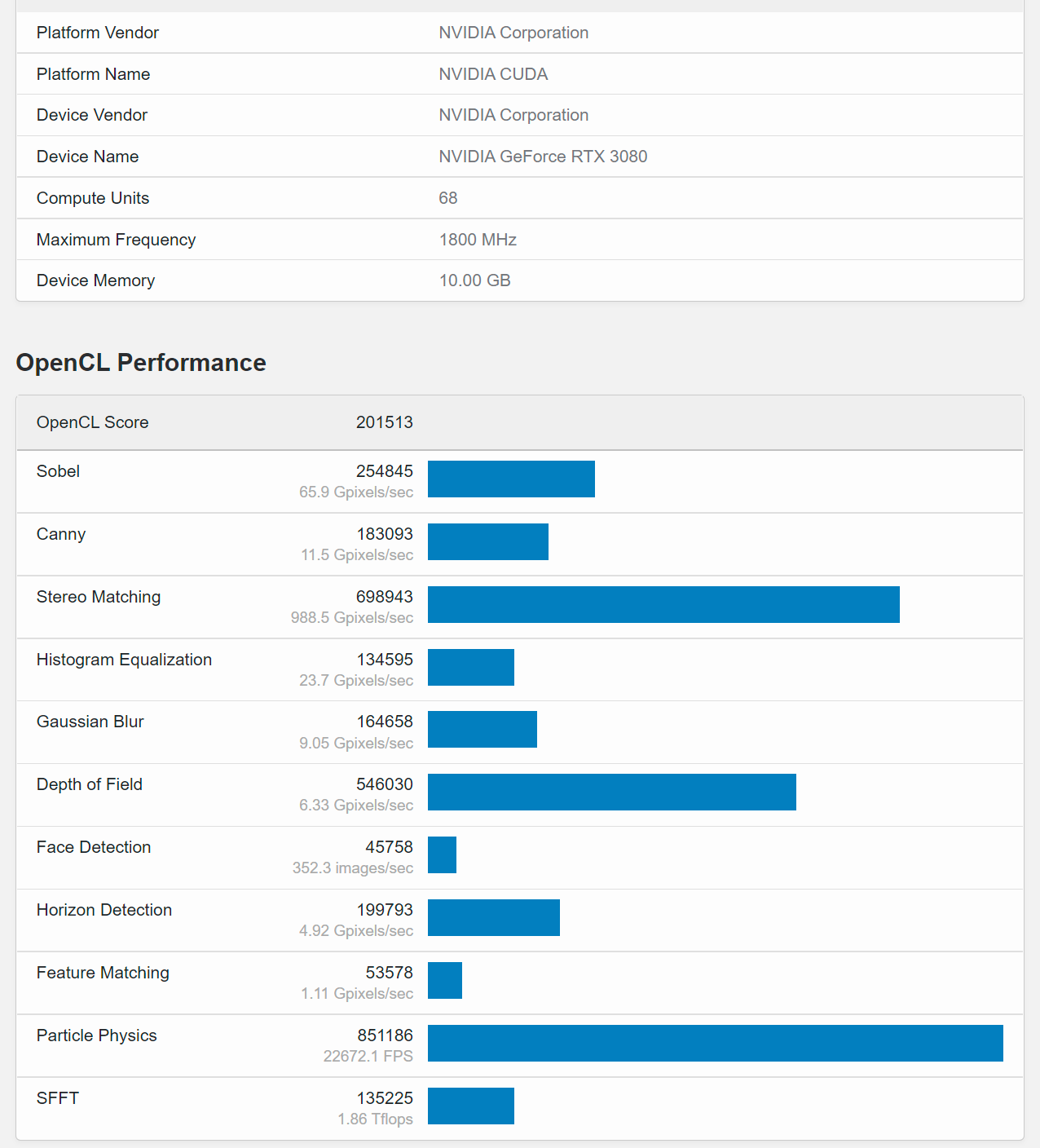Click the 'SFFT' benchmark name

[58, 1098]
